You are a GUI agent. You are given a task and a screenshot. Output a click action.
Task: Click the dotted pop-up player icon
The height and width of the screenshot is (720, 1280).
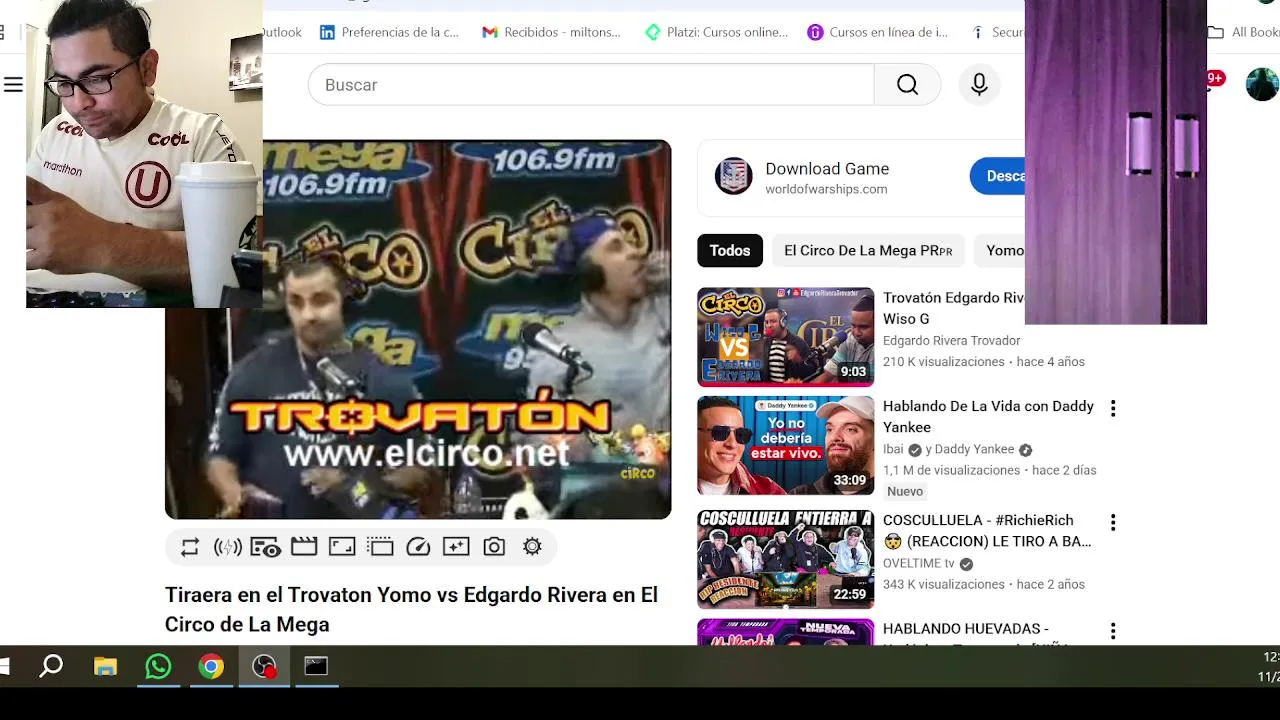click(x=380, y=547)
